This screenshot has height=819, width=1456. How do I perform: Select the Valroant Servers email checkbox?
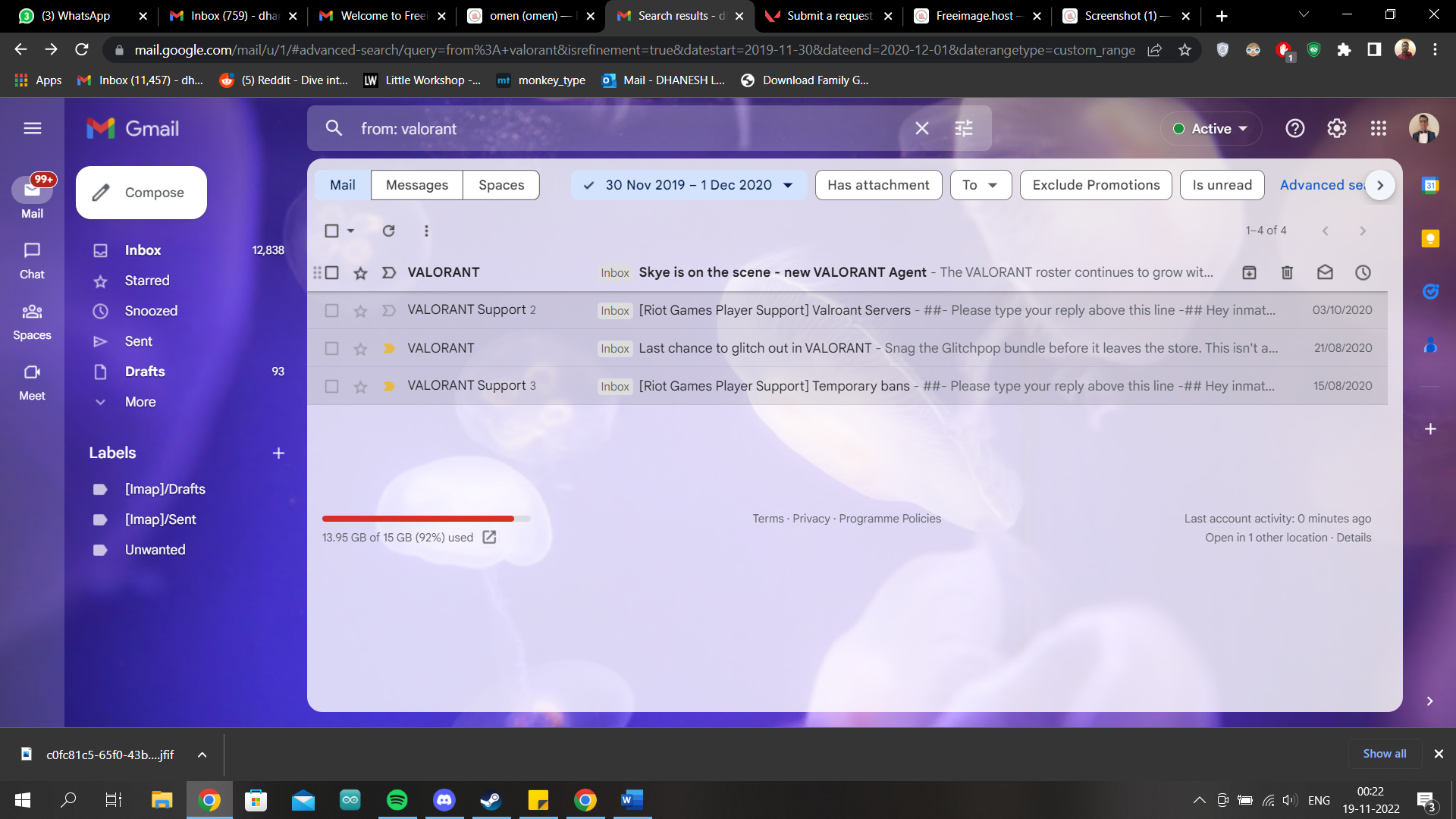tap(331, 310)
